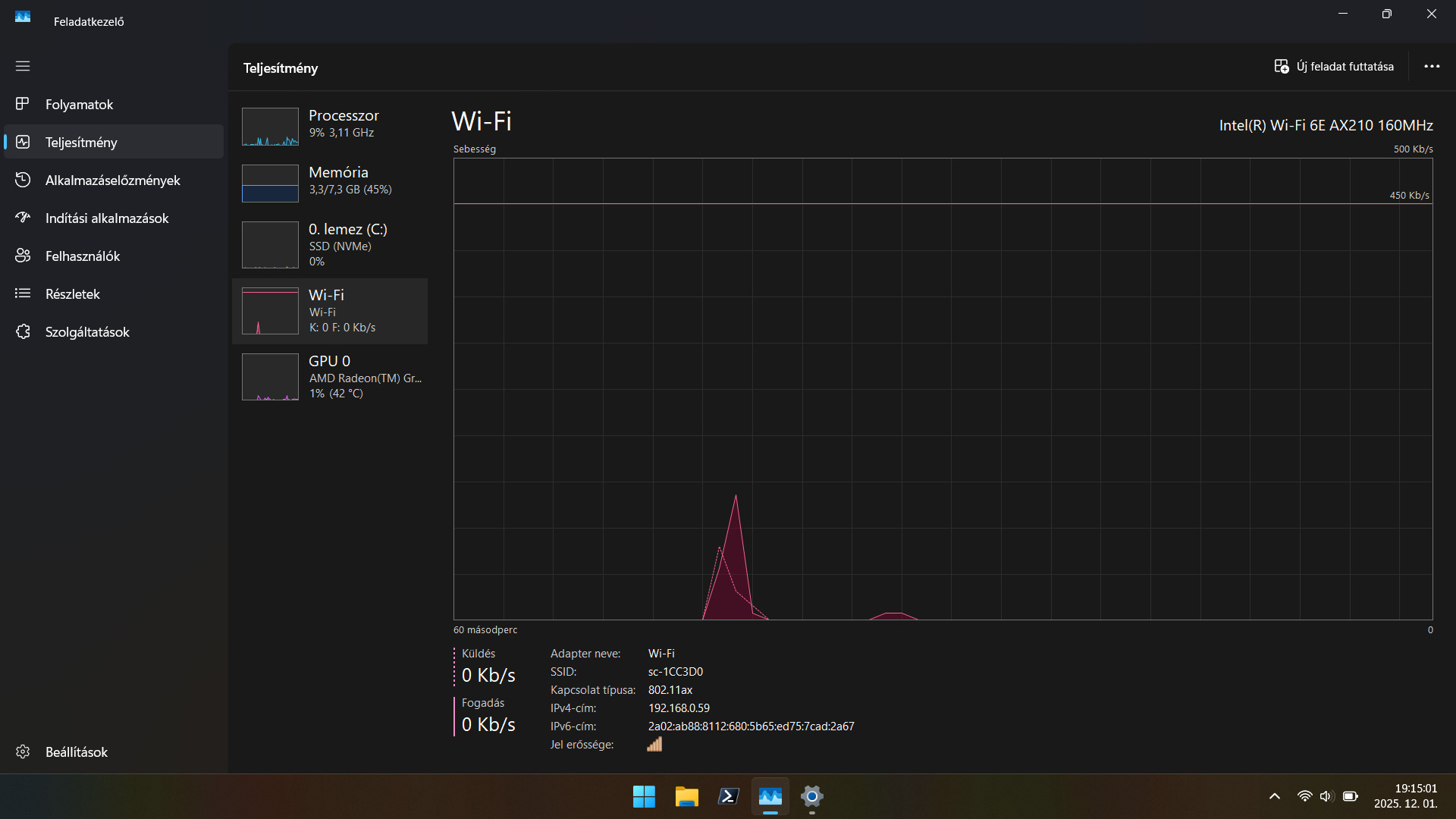Toggle the hamburger navigation menu
The width and height of the screenshot is (1456, 819).
23,66
